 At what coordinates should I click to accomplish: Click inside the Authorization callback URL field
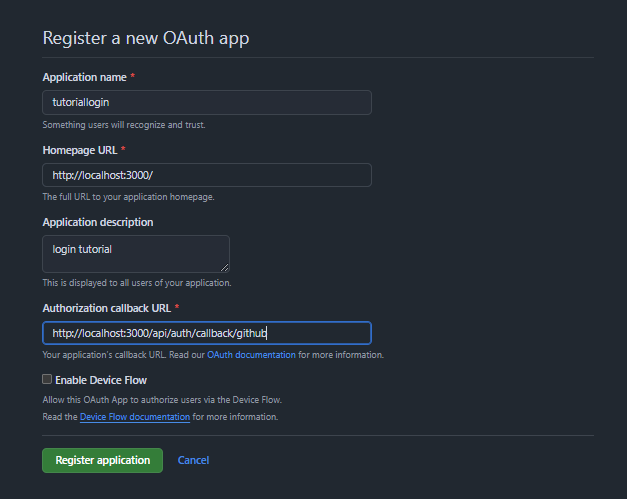pyautogui.click(x=207, y=333)
